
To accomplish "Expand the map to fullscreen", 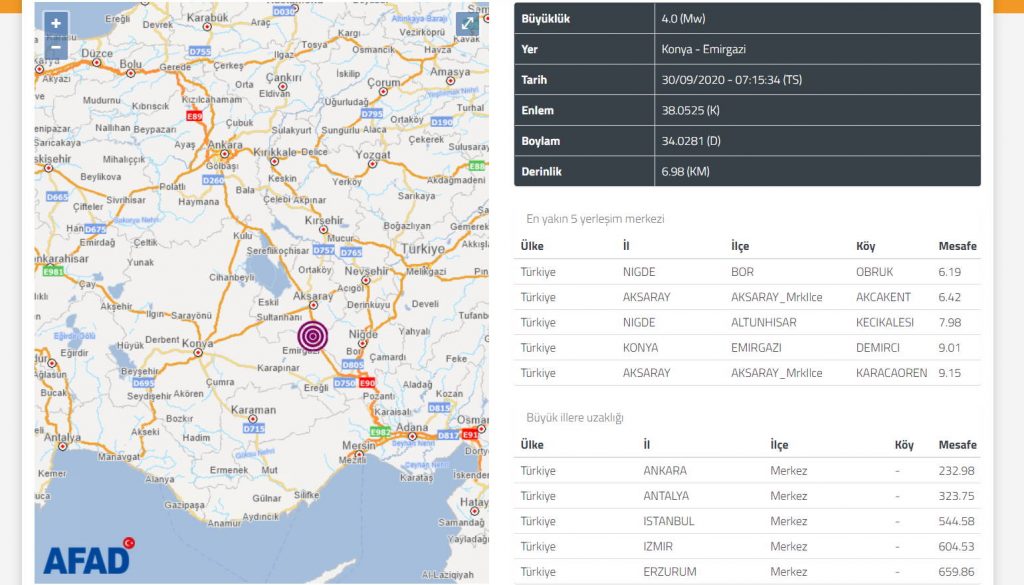I will (467, 24).
